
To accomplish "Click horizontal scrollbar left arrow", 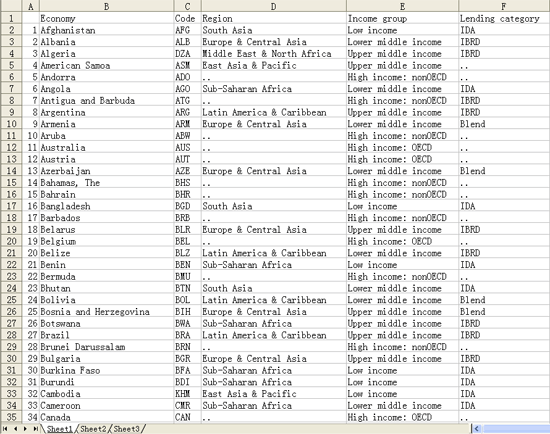I will point(476,428).
